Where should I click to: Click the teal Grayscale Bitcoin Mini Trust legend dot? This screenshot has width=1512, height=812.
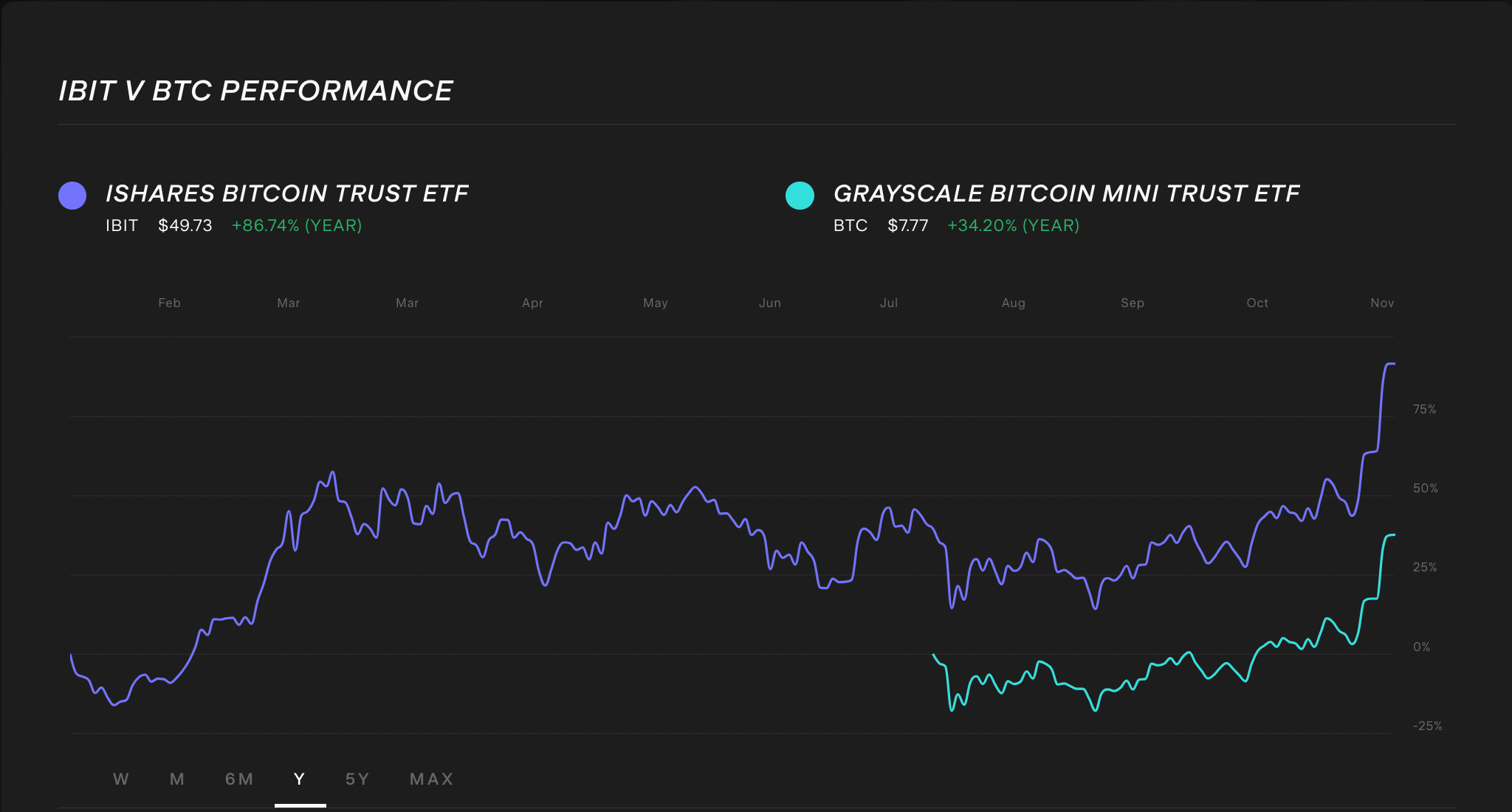800,194
